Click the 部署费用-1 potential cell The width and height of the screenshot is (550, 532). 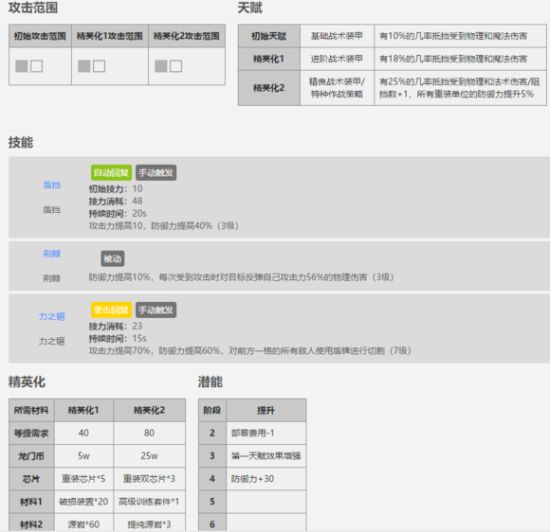click(x=266, y=433)
